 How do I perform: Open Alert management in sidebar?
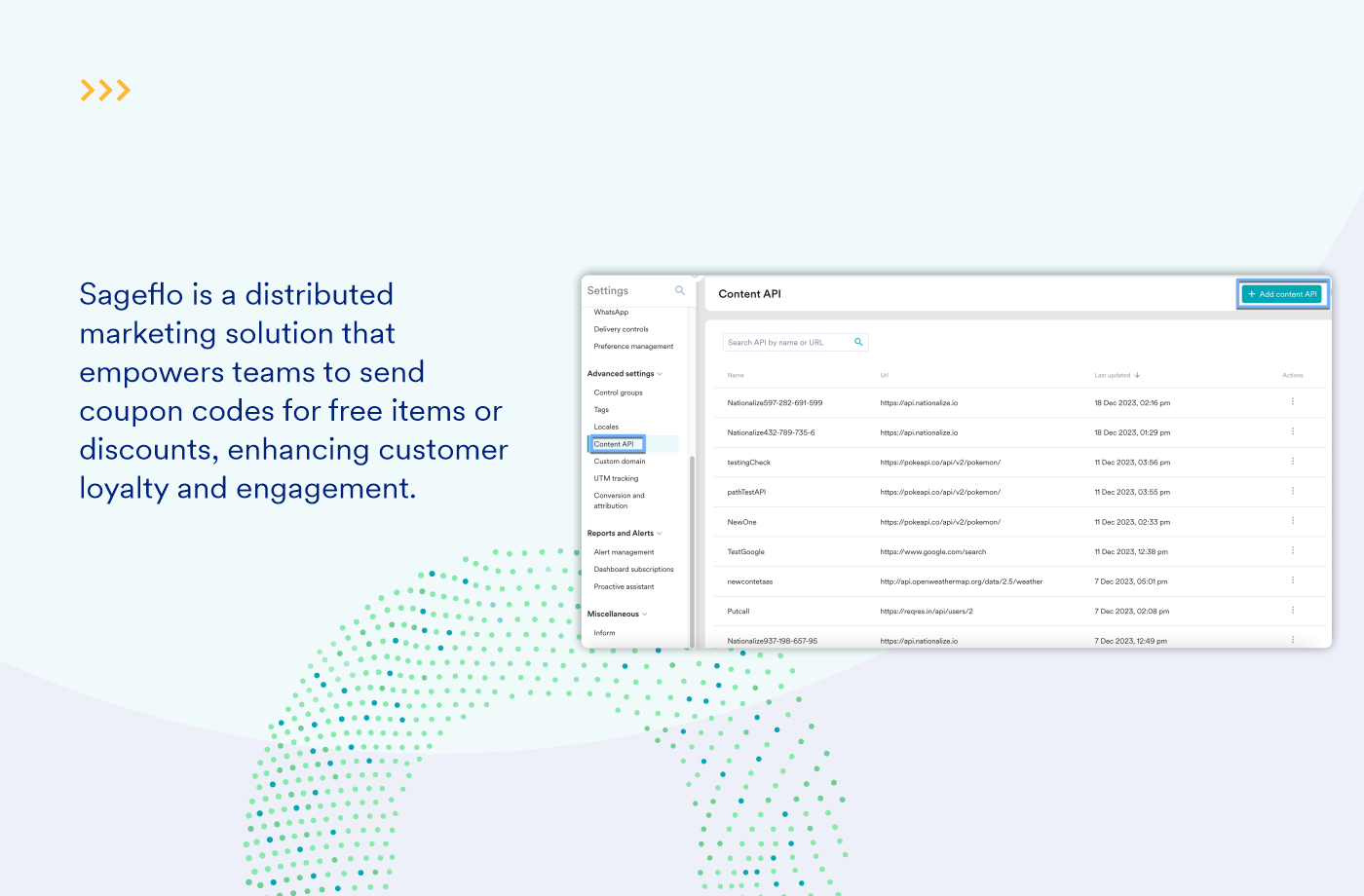tap(624, 552)
